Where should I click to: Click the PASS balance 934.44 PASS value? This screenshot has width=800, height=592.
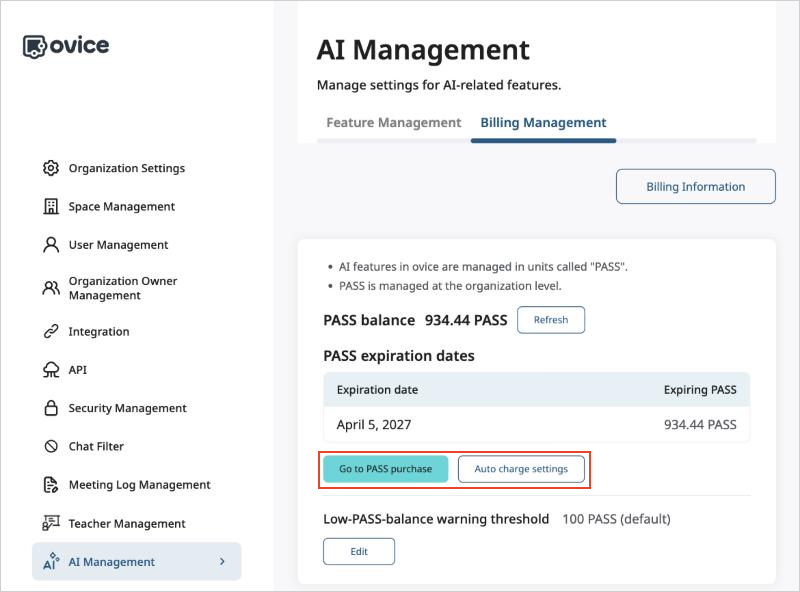click(466, 320)
